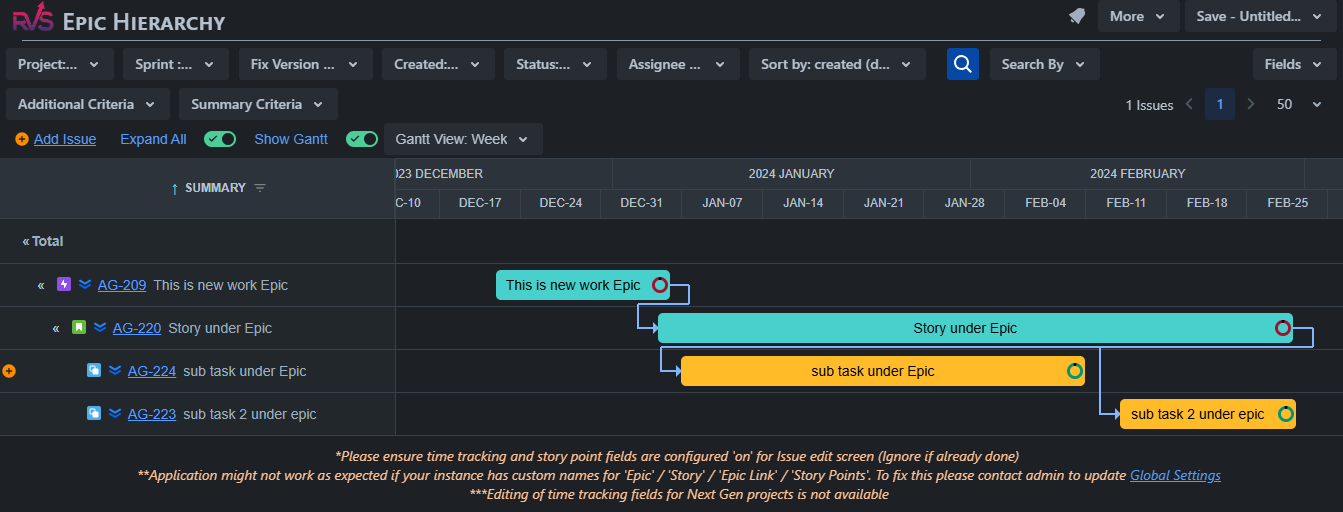Go to the next issues page arrow
Viewport: 1343px width, 512px height.
coord(1251,104)
